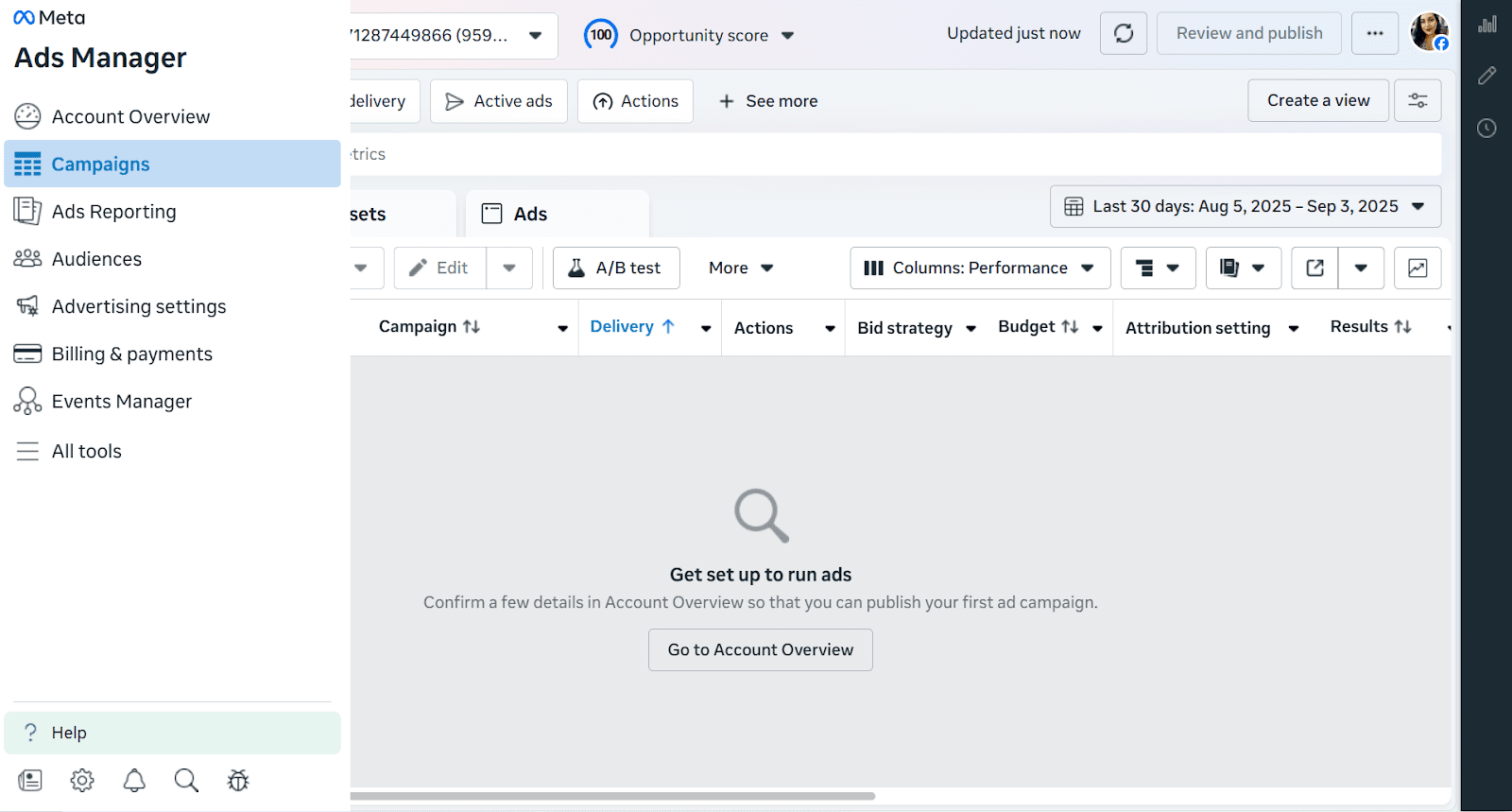
Task: Click the edit pencil in right rail
Action: [1486, 76]
